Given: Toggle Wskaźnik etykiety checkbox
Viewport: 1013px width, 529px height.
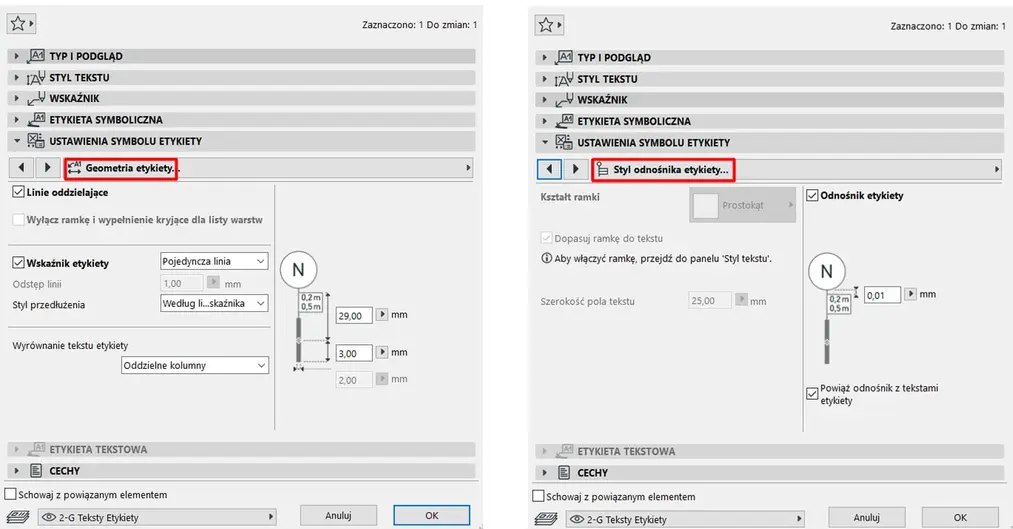Looking at the screenshot, I should (x=18, y=263).
